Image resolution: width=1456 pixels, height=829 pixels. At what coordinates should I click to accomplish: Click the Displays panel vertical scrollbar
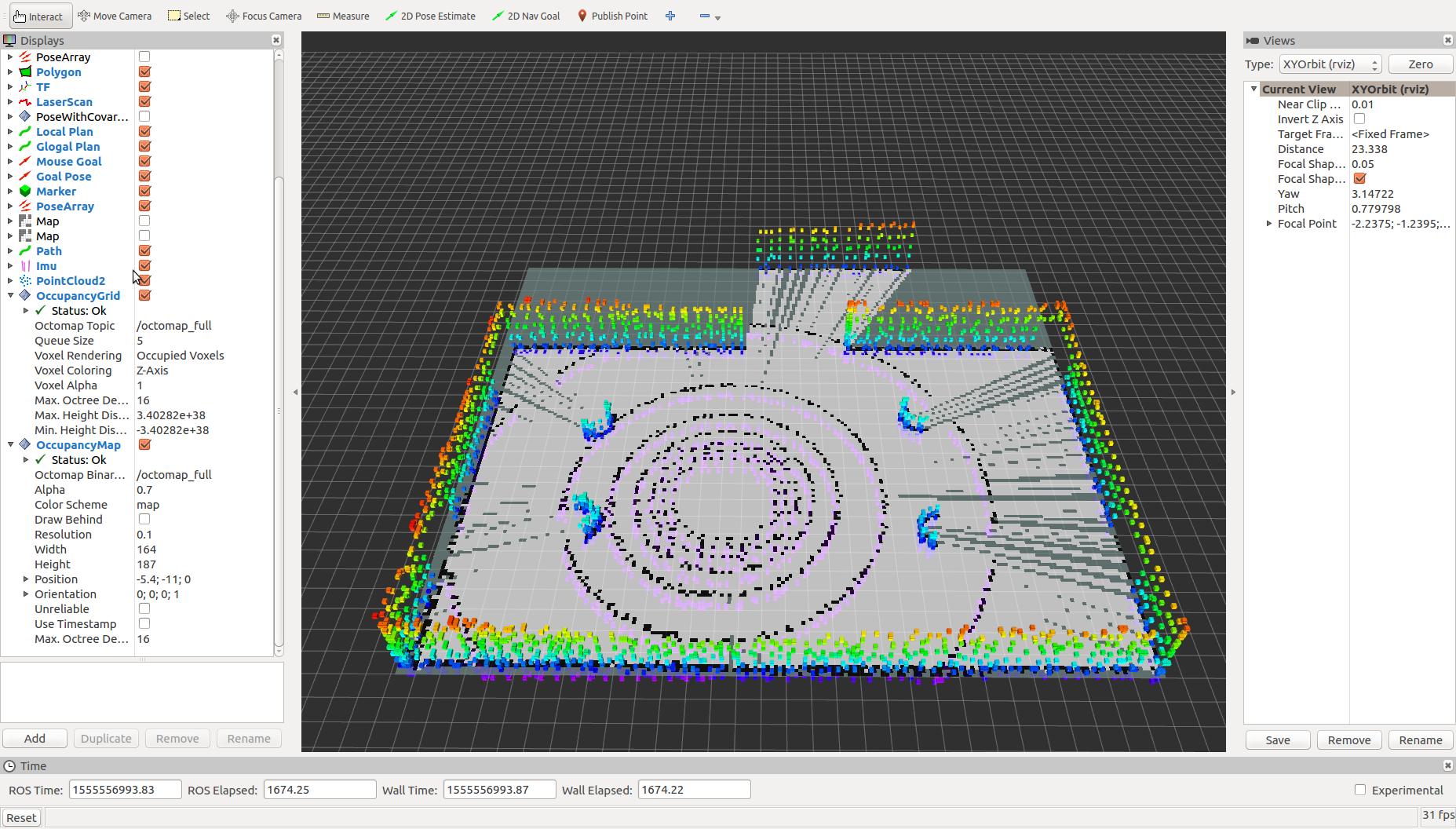click(279, 412)
